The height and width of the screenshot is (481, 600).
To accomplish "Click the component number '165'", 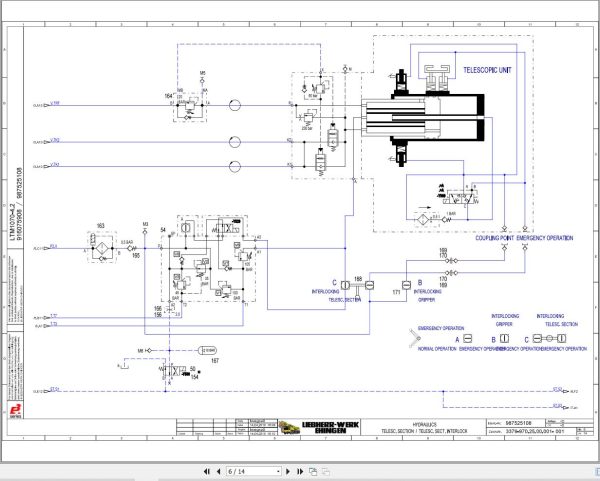I will pyautogui.click(x=136, y=256).
